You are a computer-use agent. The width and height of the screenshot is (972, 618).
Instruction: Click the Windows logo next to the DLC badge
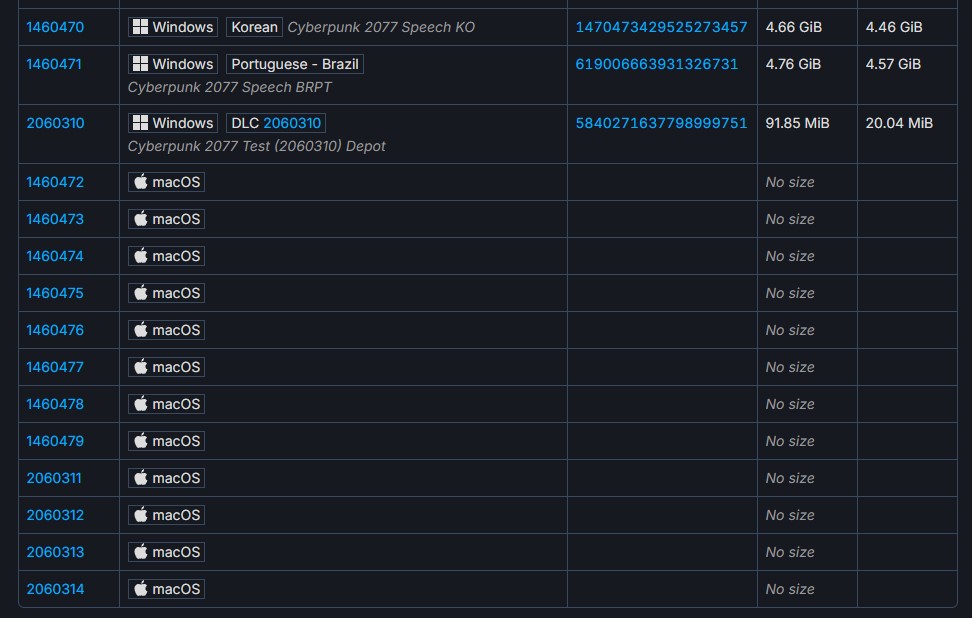click(140, 123)
